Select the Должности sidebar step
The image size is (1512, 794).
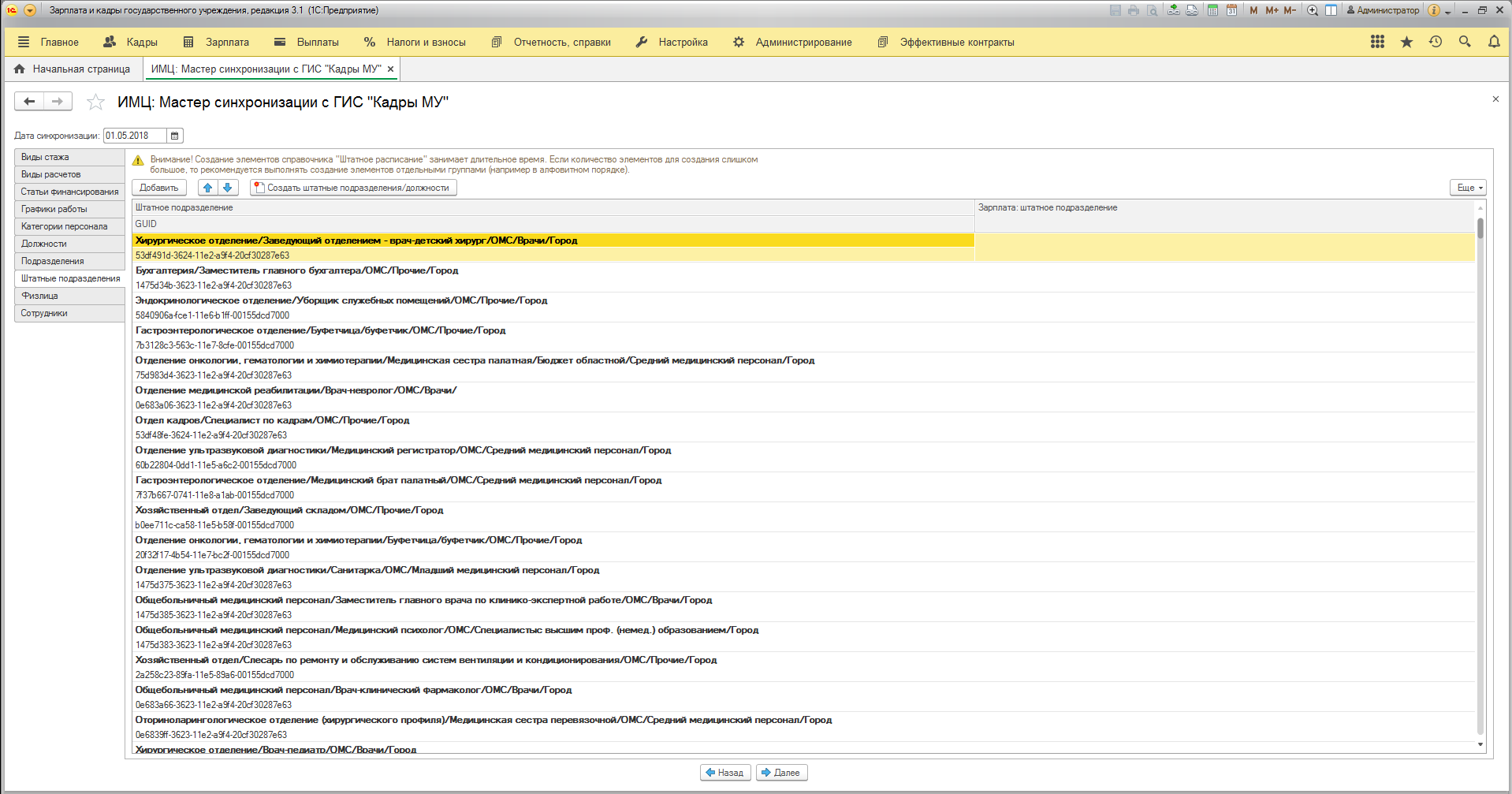pyautogui.click(x=44, y=244)
